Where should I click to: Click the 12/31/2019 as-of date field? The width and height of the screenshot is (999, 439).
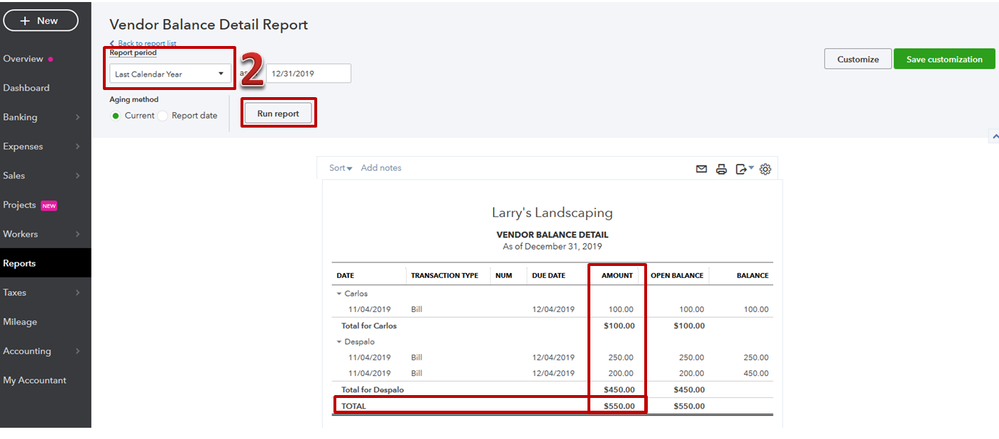pos(308,74)
